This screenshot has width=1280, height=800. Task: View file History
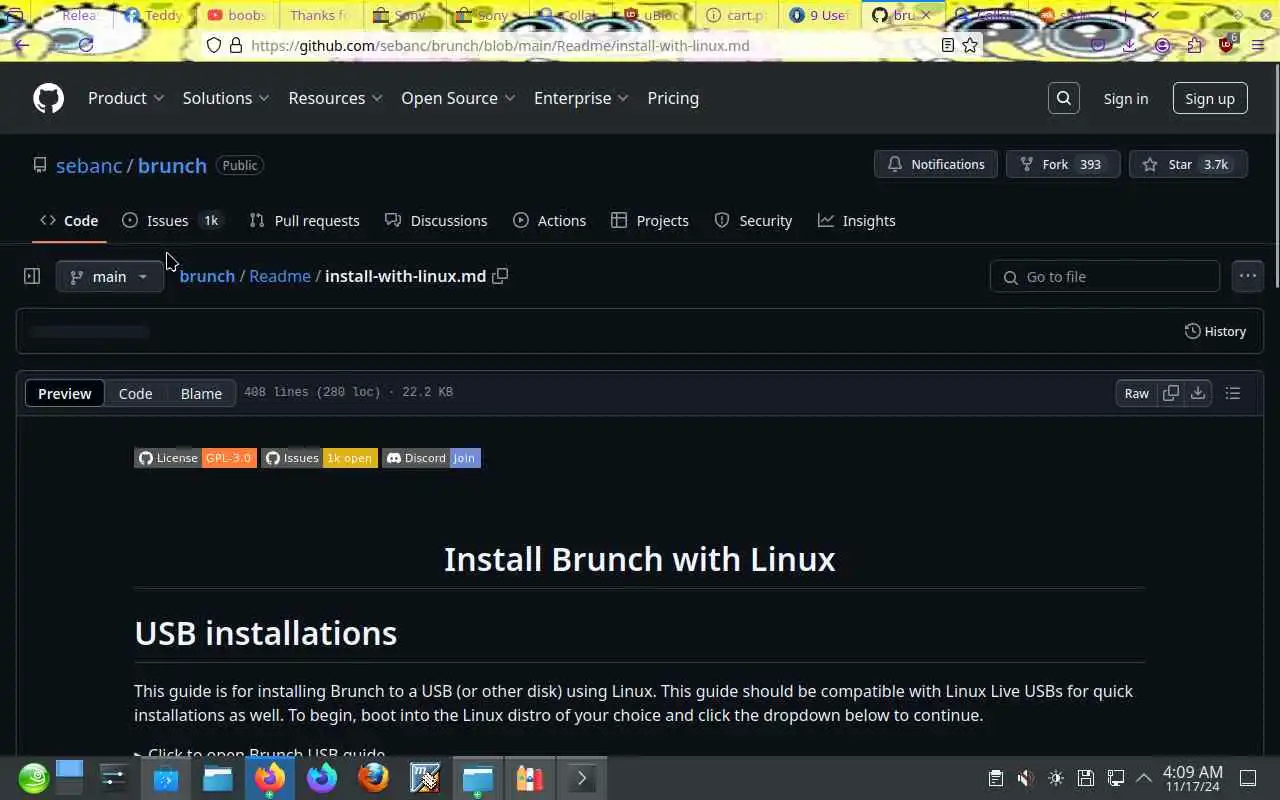pos(1215,331)
